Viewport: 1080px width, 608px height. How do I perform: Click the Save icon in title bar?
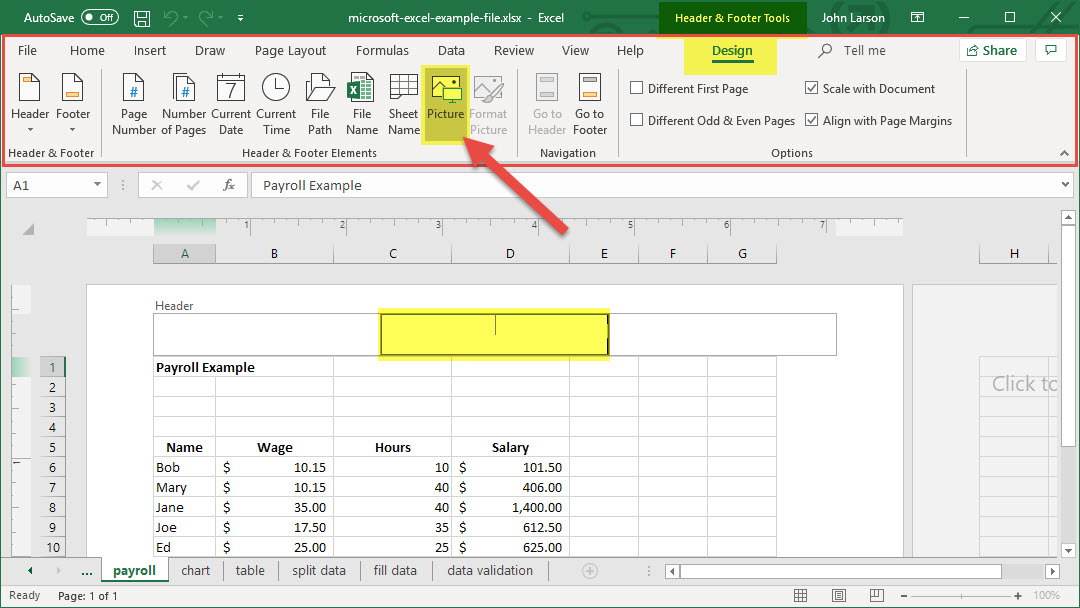[142, 18]
